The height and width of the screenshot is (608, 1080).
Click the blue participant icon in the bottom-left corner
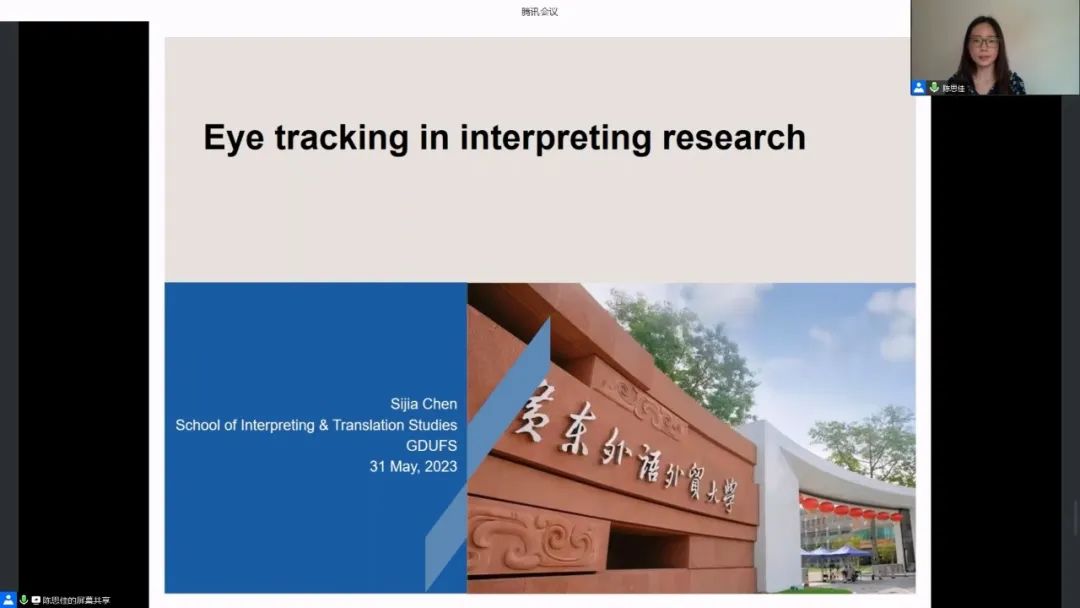8,600
